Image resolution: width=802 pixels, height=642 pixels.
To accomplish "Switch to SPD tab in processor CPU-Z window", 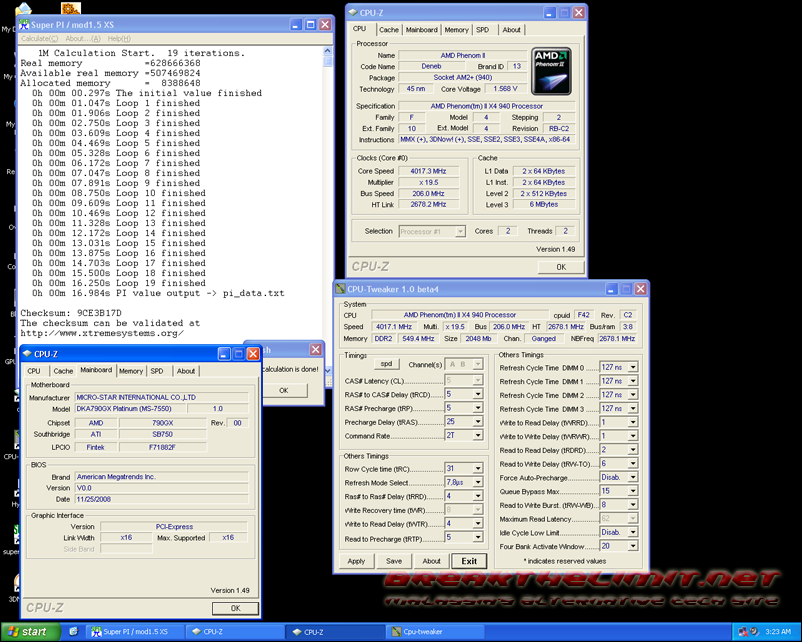I will tap(482, 30).
